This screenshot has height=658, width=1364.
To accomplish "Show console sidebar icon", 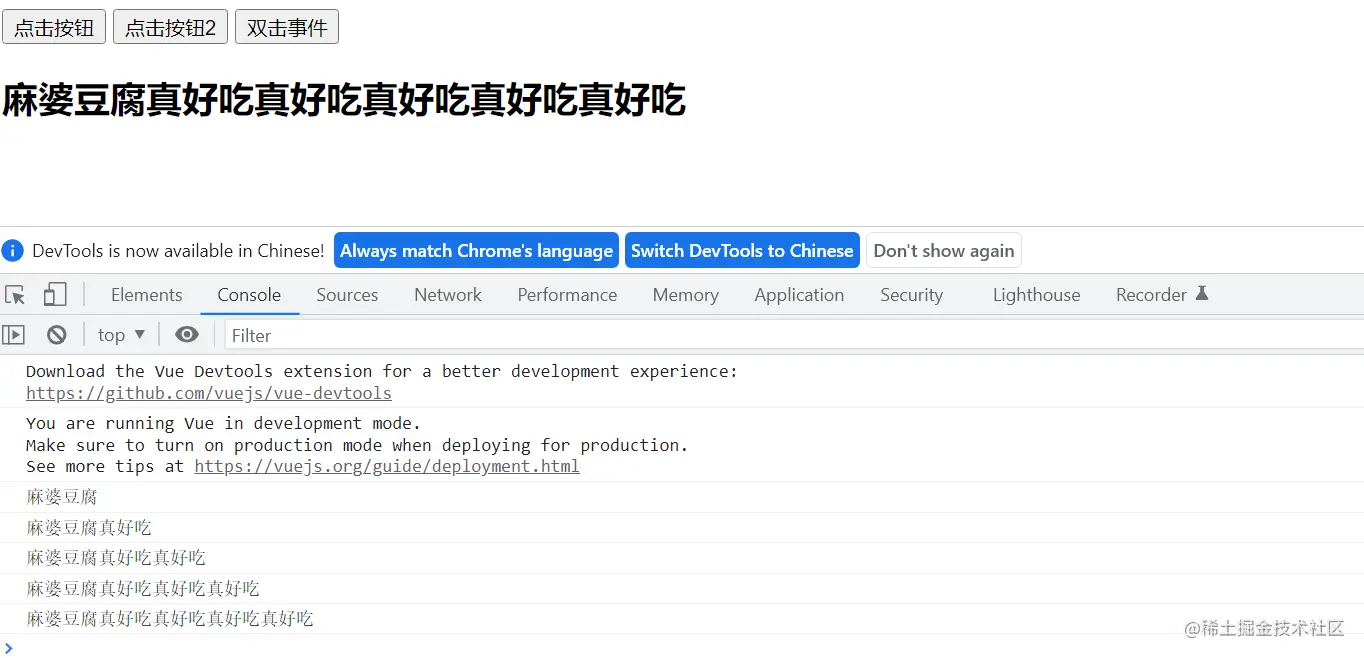I will click(14, 335).
